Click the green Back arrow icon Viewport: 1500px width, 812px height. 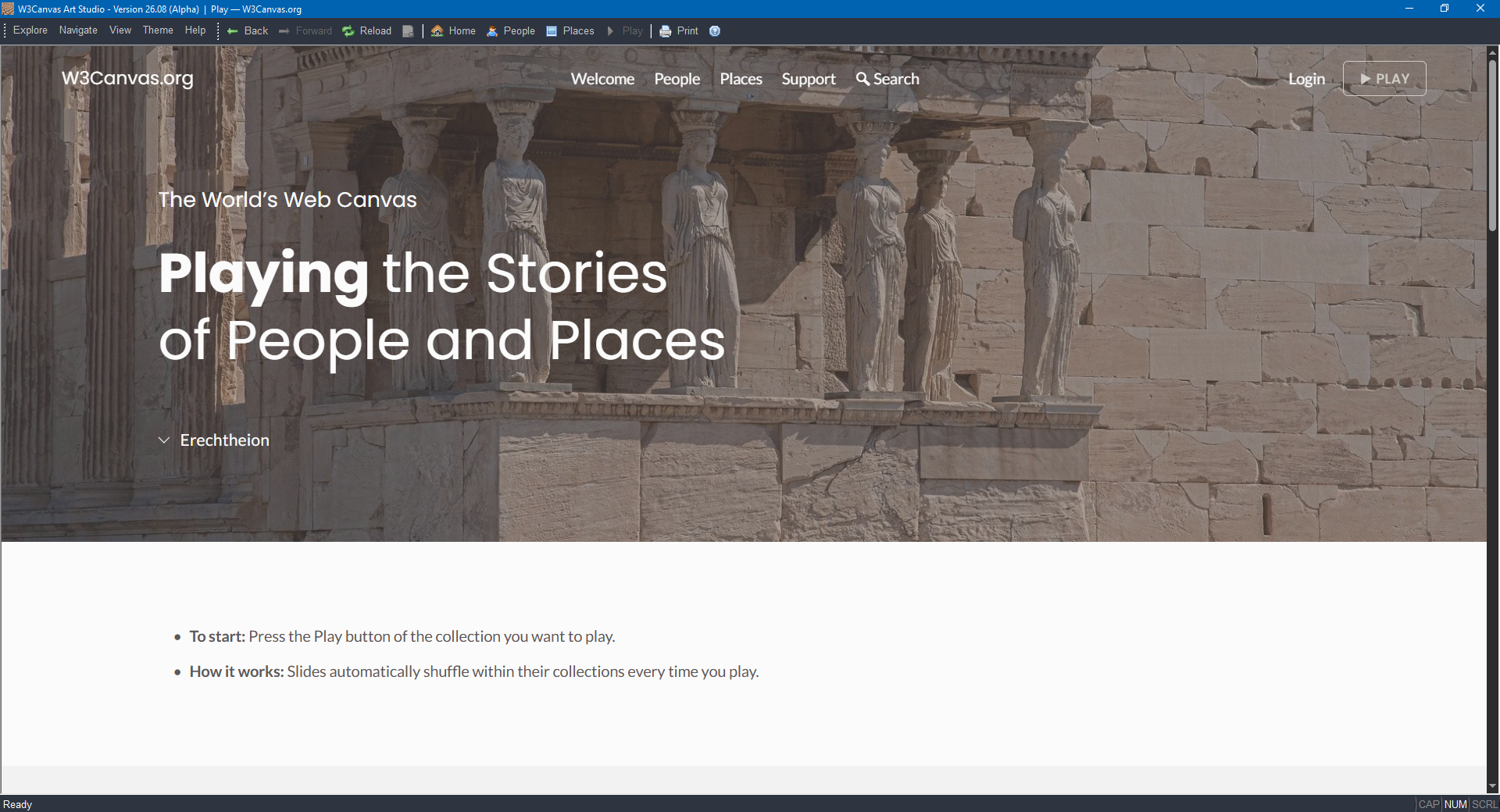click(232, 31)
